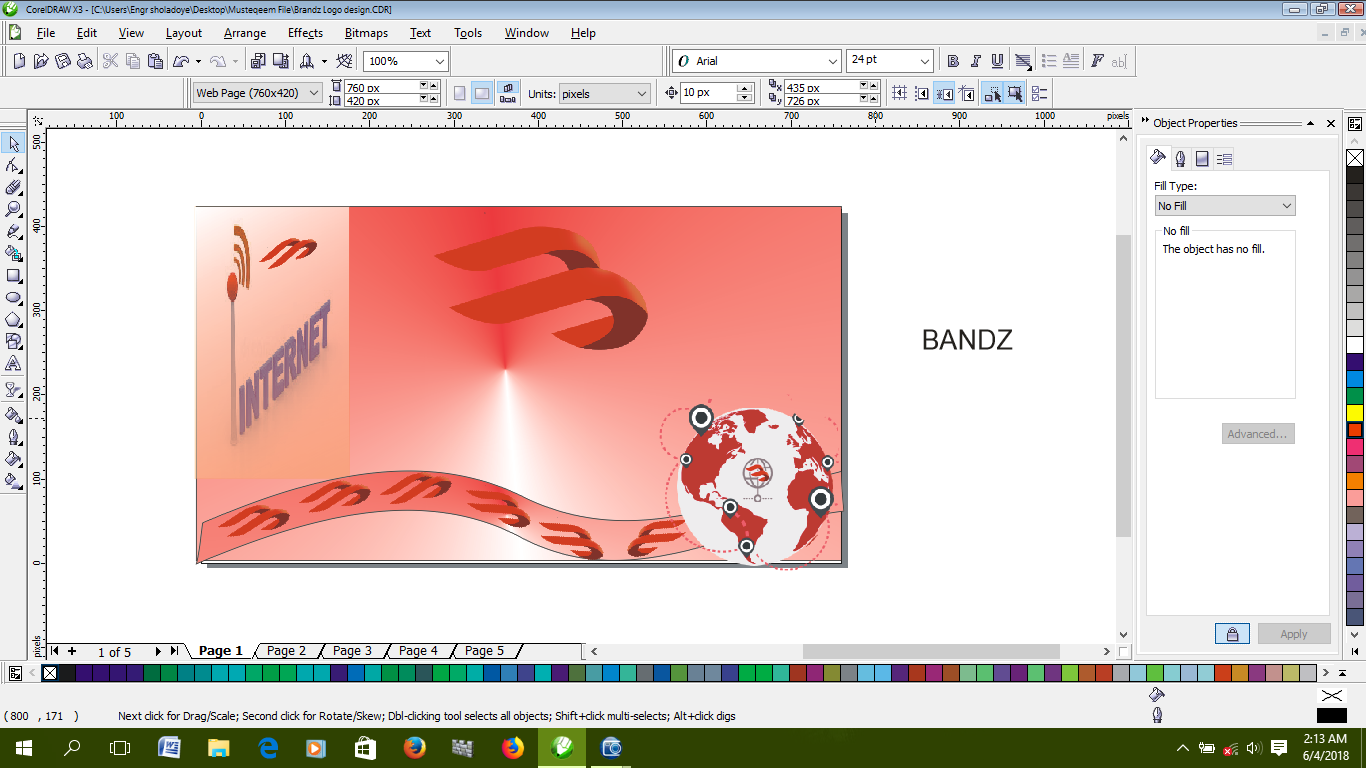Select the Pick tool
Screen dimensions: 1366x768
pyautogui.click(x=13, y=143)
